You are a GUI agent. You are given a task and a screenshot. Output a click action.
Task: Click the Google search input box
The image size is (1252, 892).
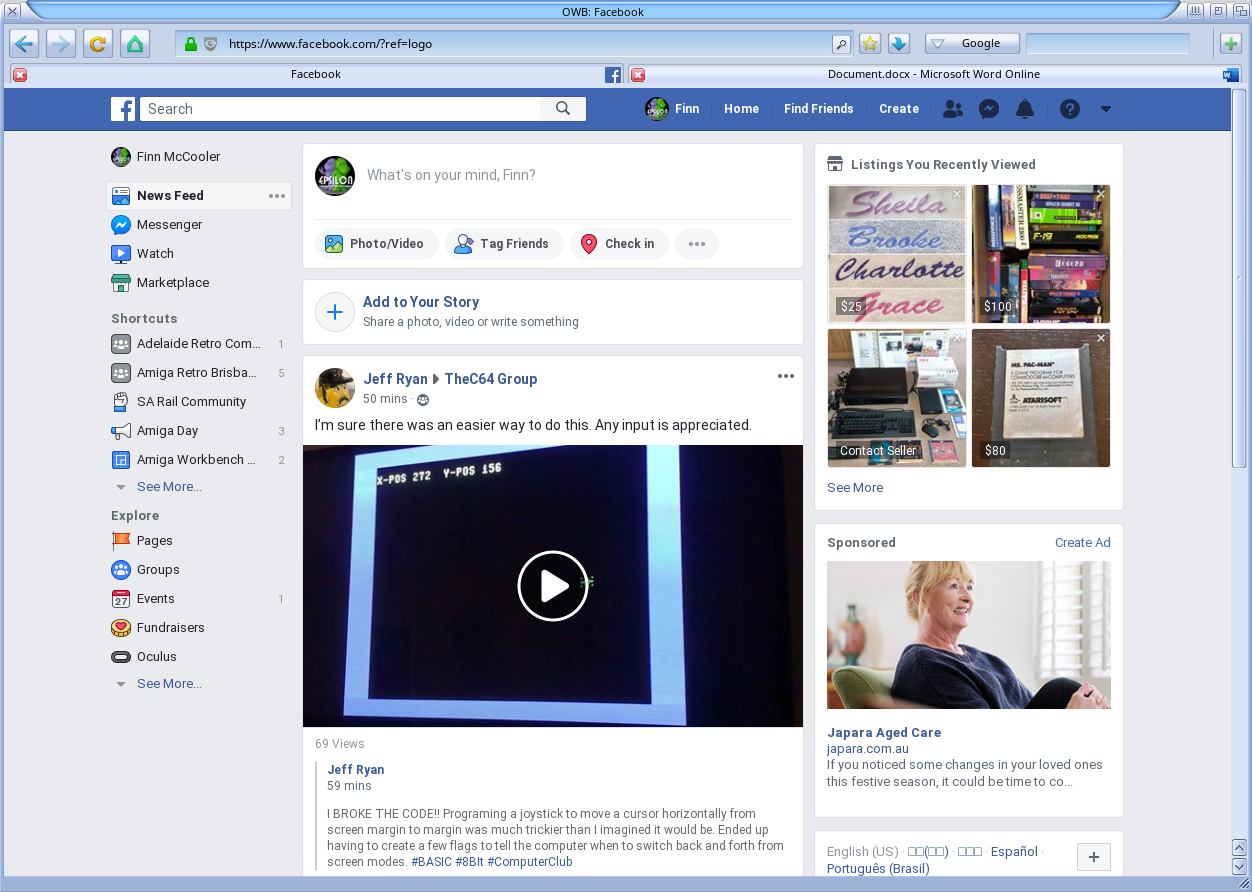tap(1108, 43)
